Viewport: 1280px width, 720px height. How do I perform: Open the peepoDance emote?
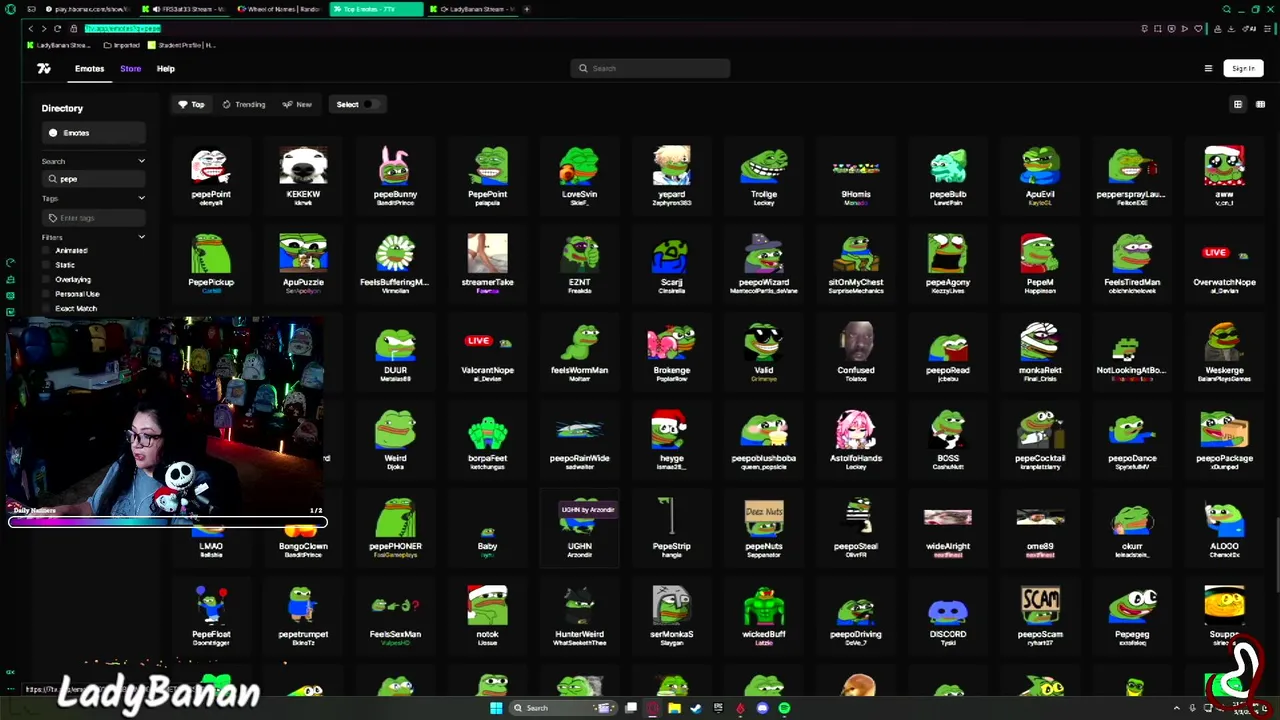(1132, 440)
